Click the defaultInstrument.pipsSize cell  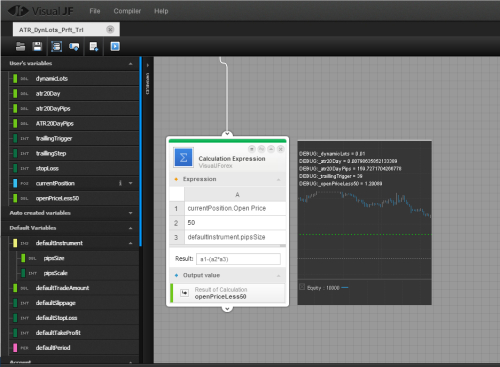click(235, 237)
